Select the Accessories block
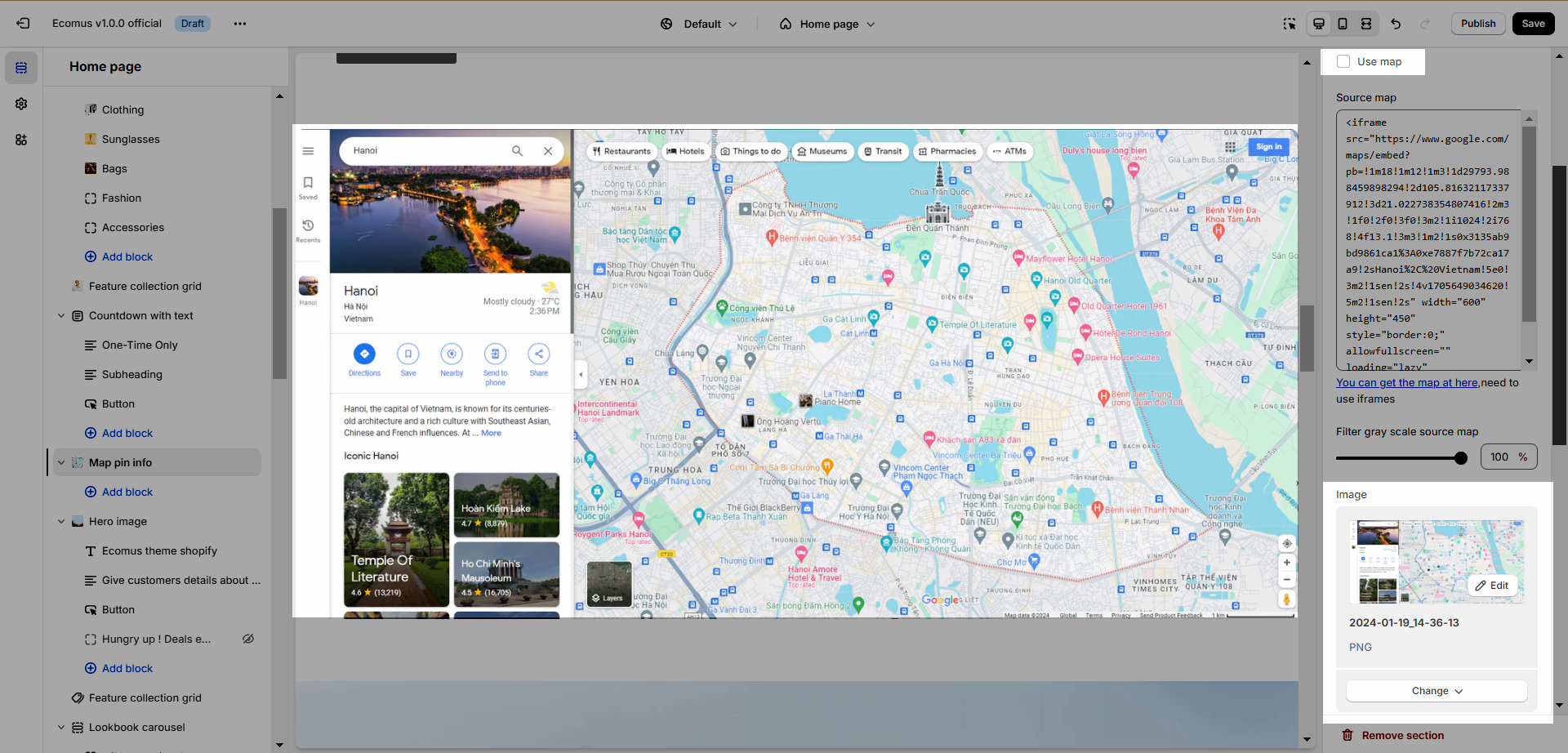This screenshot has width=1568, height=753. point(132,227)
